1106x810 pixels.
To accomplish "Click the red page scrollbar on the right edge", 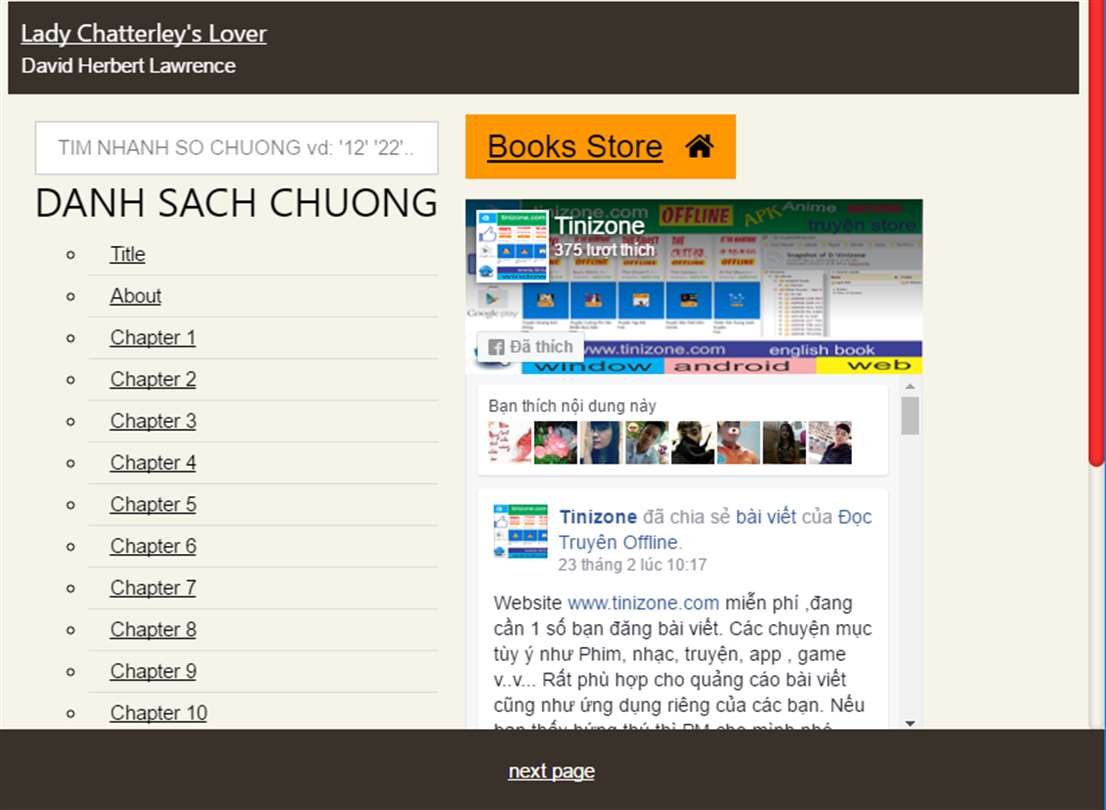I will click(1096, 233).
